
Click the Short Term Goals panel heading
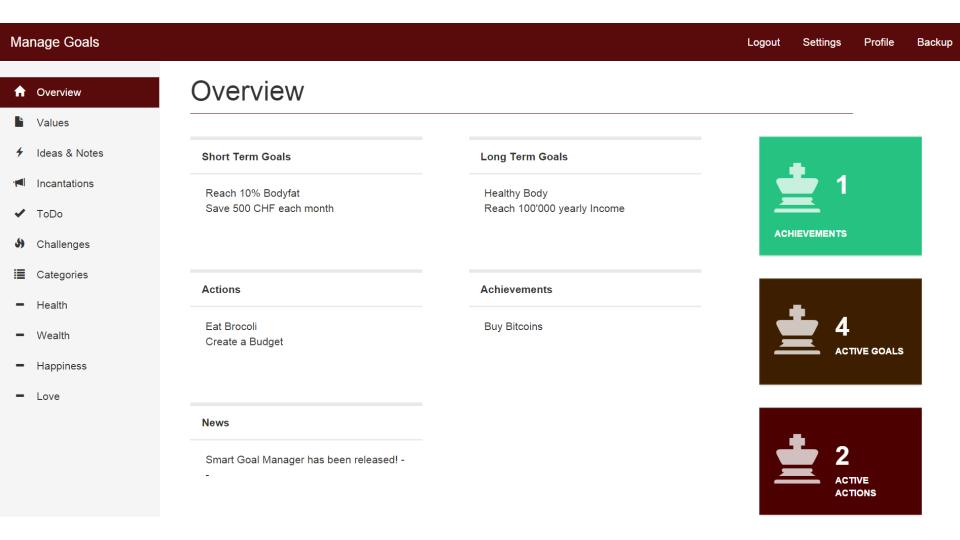click(x=246, y=157)
